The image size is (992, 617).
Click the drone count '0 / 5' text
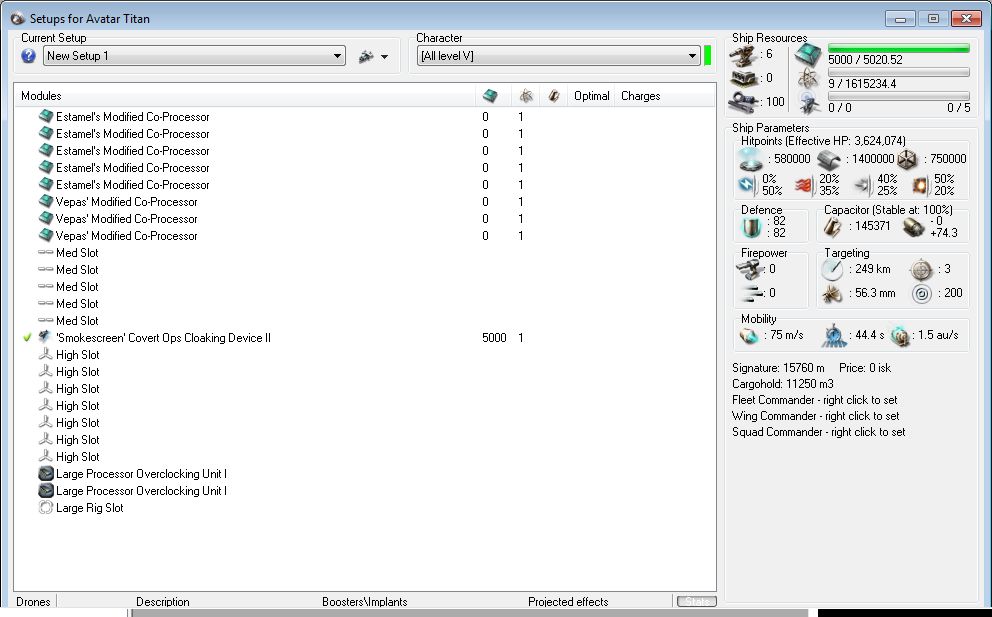[958, 108]
